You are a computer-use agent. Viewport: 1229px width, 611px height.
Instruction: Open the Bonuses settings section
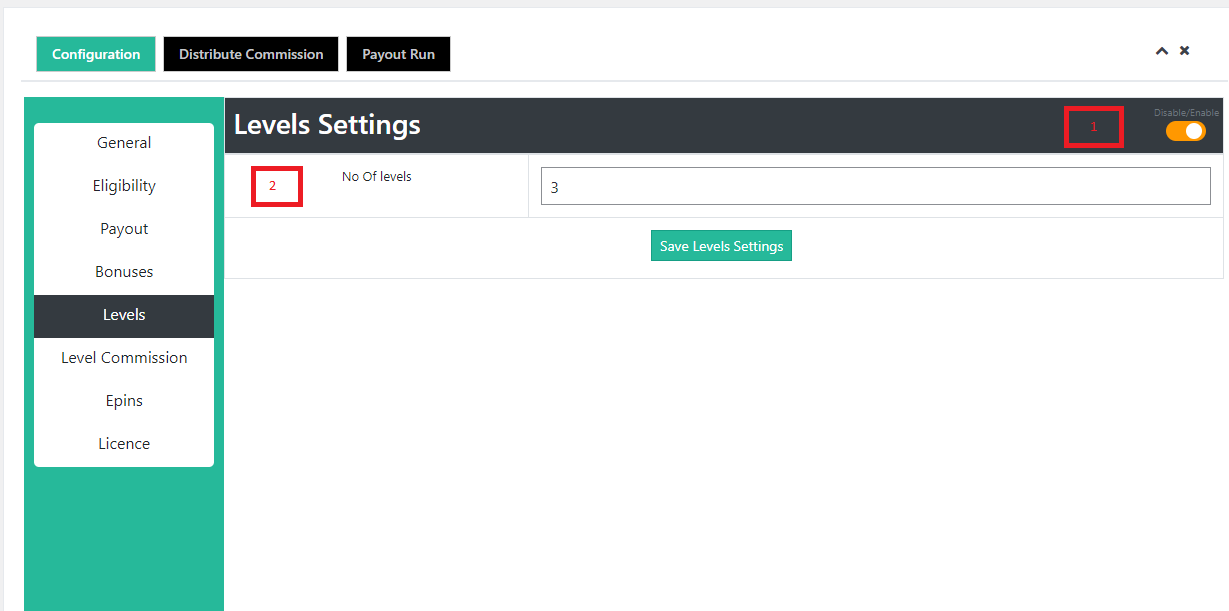coord(124,272)
